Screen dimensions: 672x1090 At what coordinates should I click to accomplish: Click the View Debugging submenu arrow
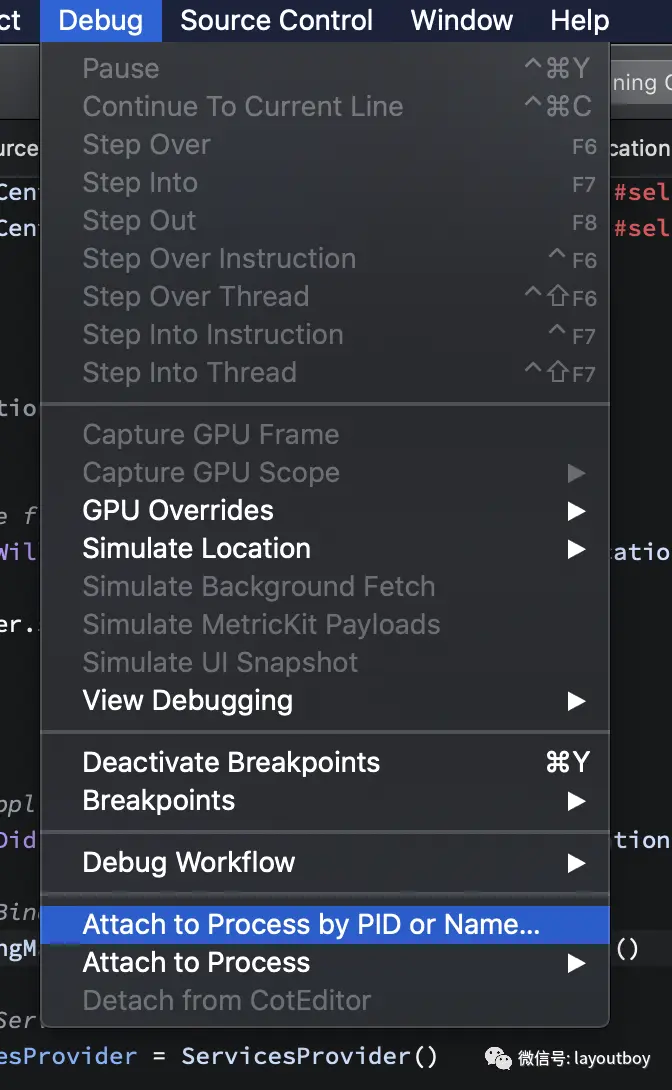pos(576,701)
